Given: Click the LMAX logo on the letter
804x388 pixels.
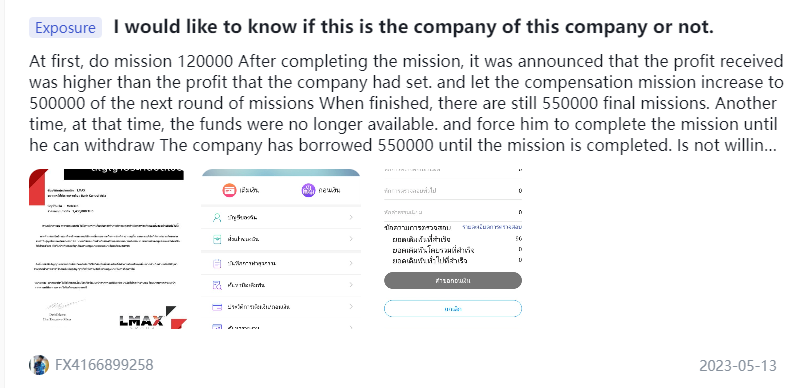Looking at the screenshot, I should (x=152, y=318).
